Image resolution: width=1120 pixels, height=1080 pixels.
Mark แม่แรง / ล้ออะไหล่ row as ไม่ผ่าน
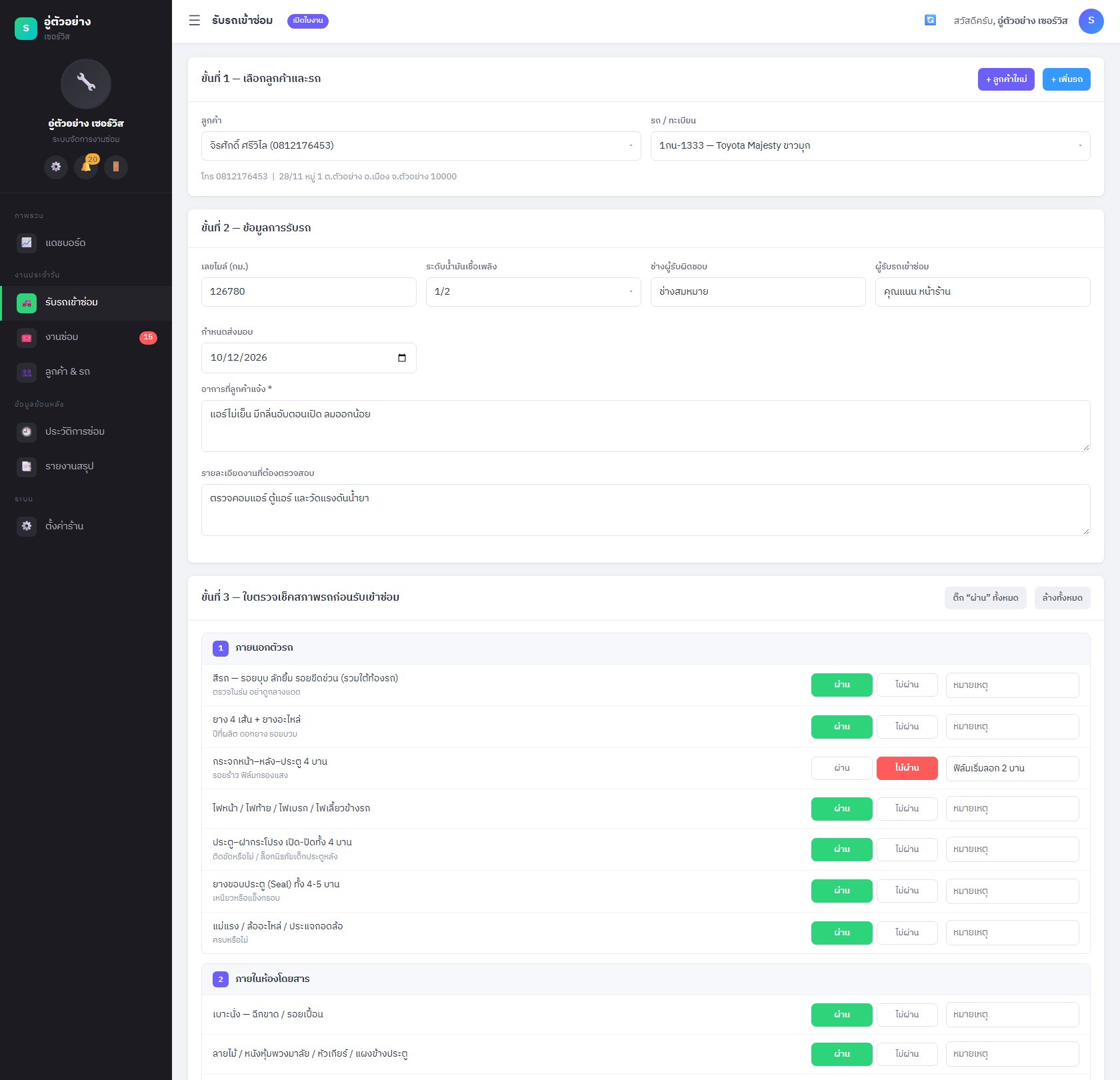coord(907,933)
